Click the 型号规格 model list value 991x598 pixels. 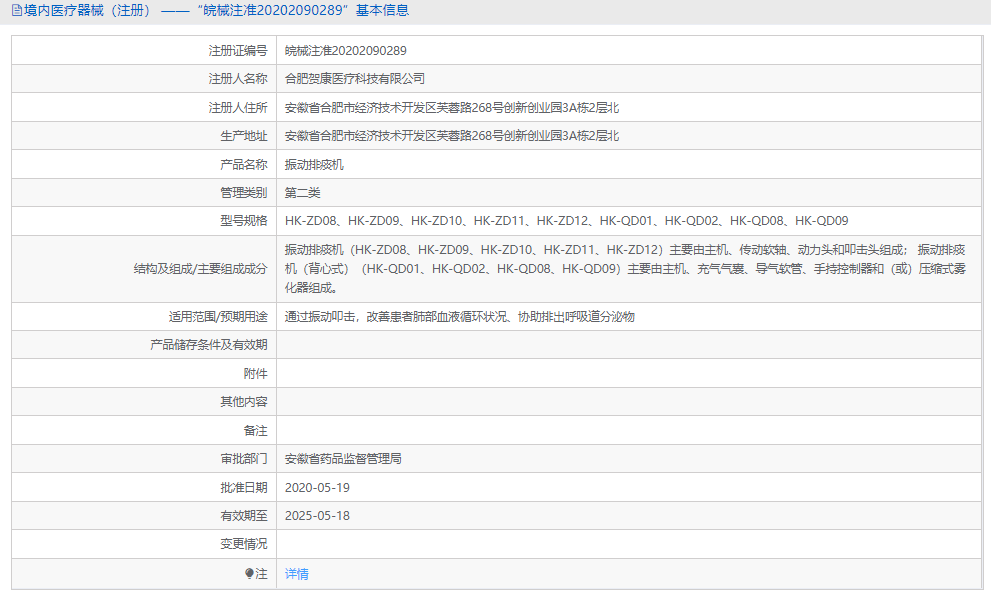pos(566,221)
